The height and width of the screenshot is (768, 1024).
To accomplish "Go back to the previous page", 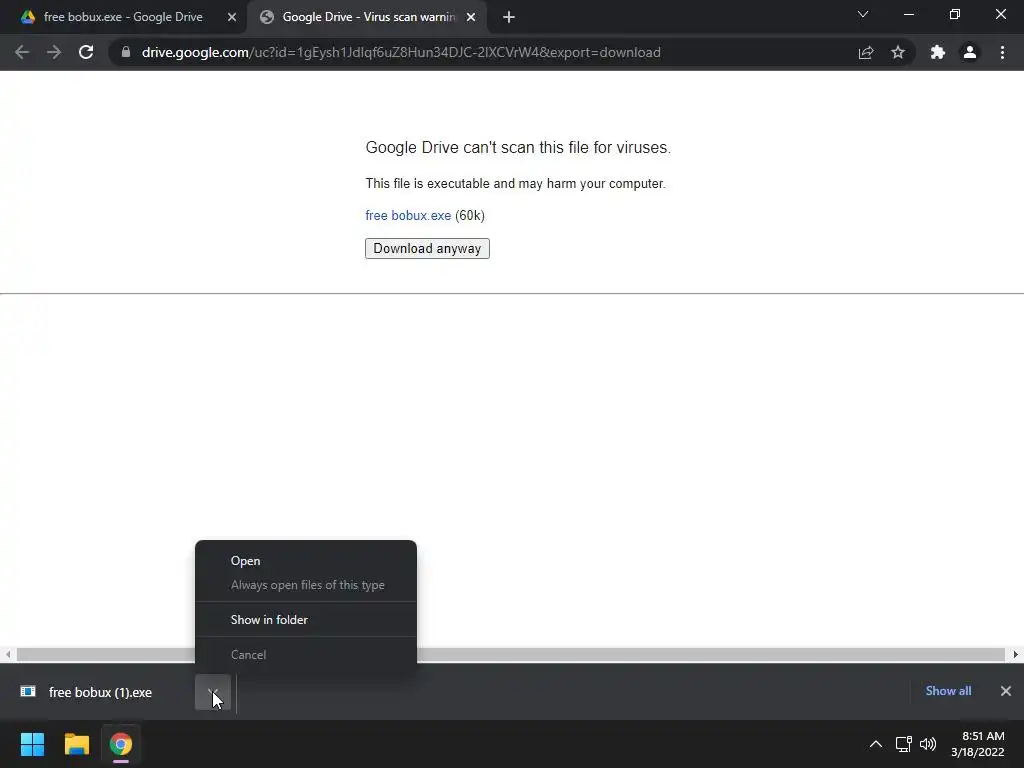I will coord(22,52).
